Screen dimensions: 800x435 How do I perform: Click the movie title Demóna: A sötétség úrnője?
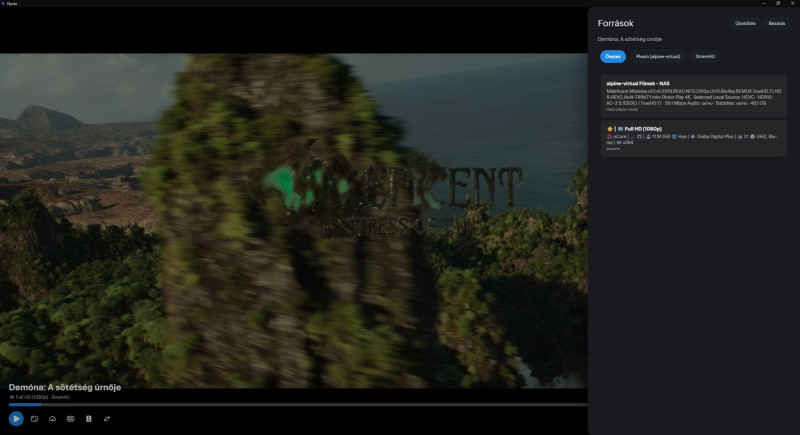[65, 388]
